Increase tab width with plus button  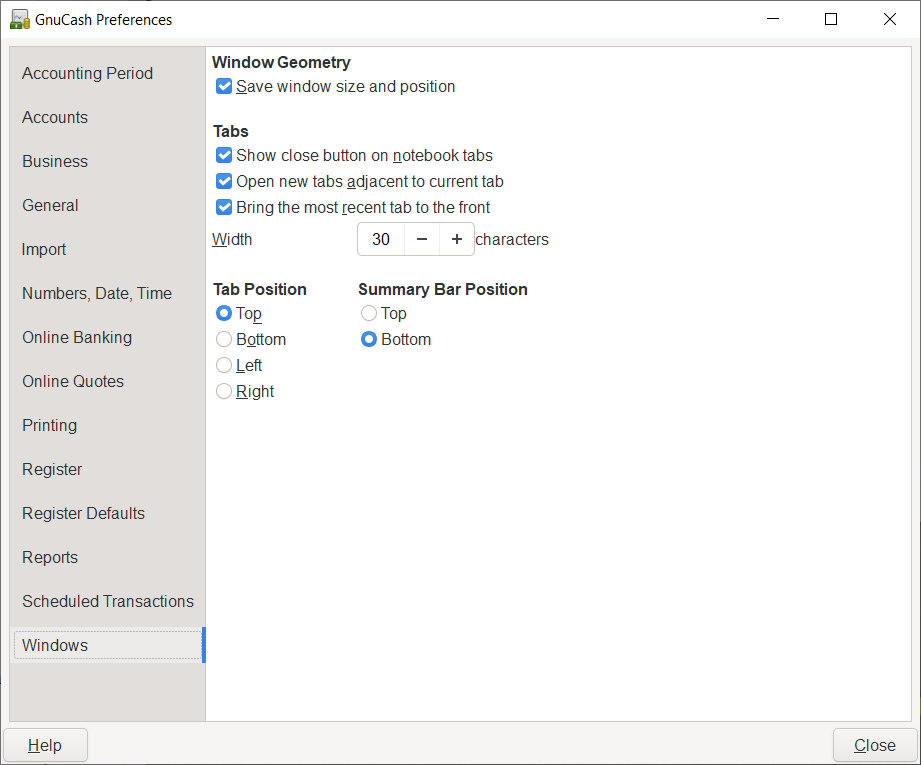[x=457, y=240]
